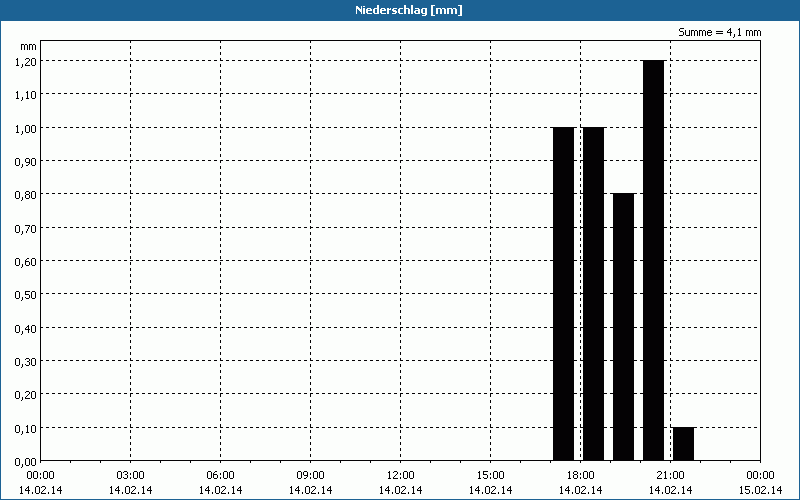
Task: Click the 06:00 time axis label
Action: click(220, 476)
